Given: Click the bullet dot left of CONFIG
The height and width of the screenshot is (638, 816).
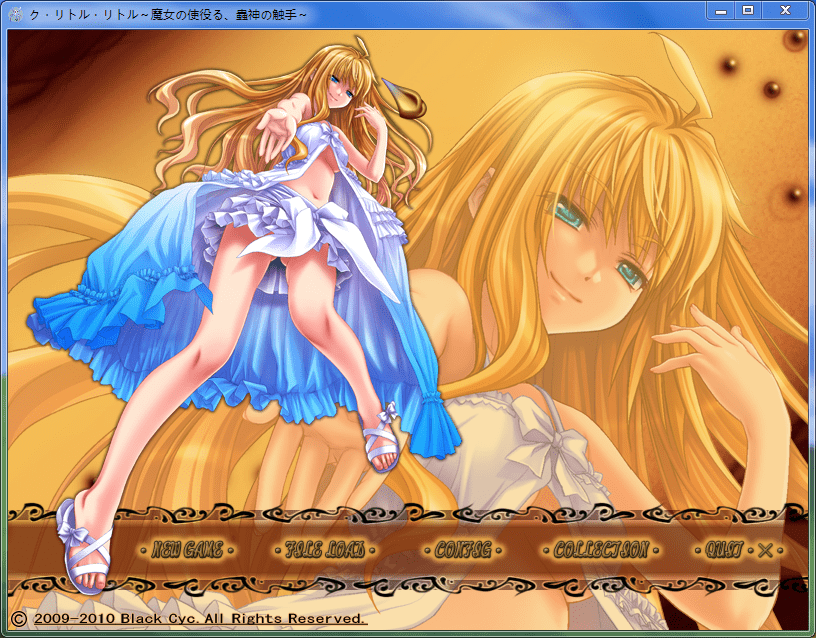Looking at the screenshot, I should click(427, 551).
